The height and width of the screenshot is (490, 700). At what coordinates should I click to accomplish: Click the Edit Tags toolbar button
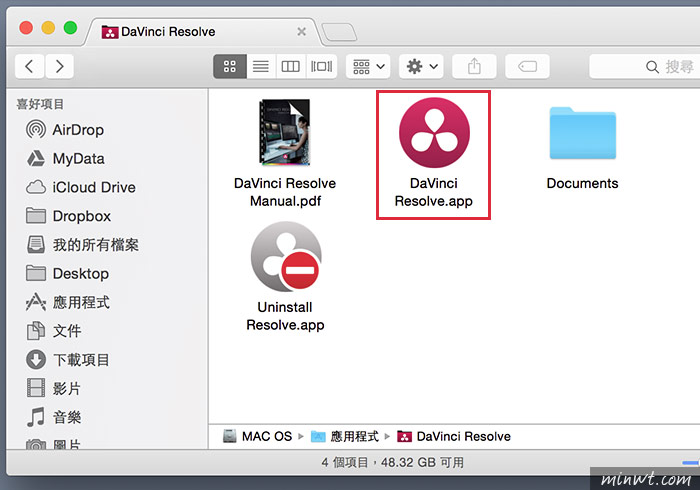click(x=527, y=66)
